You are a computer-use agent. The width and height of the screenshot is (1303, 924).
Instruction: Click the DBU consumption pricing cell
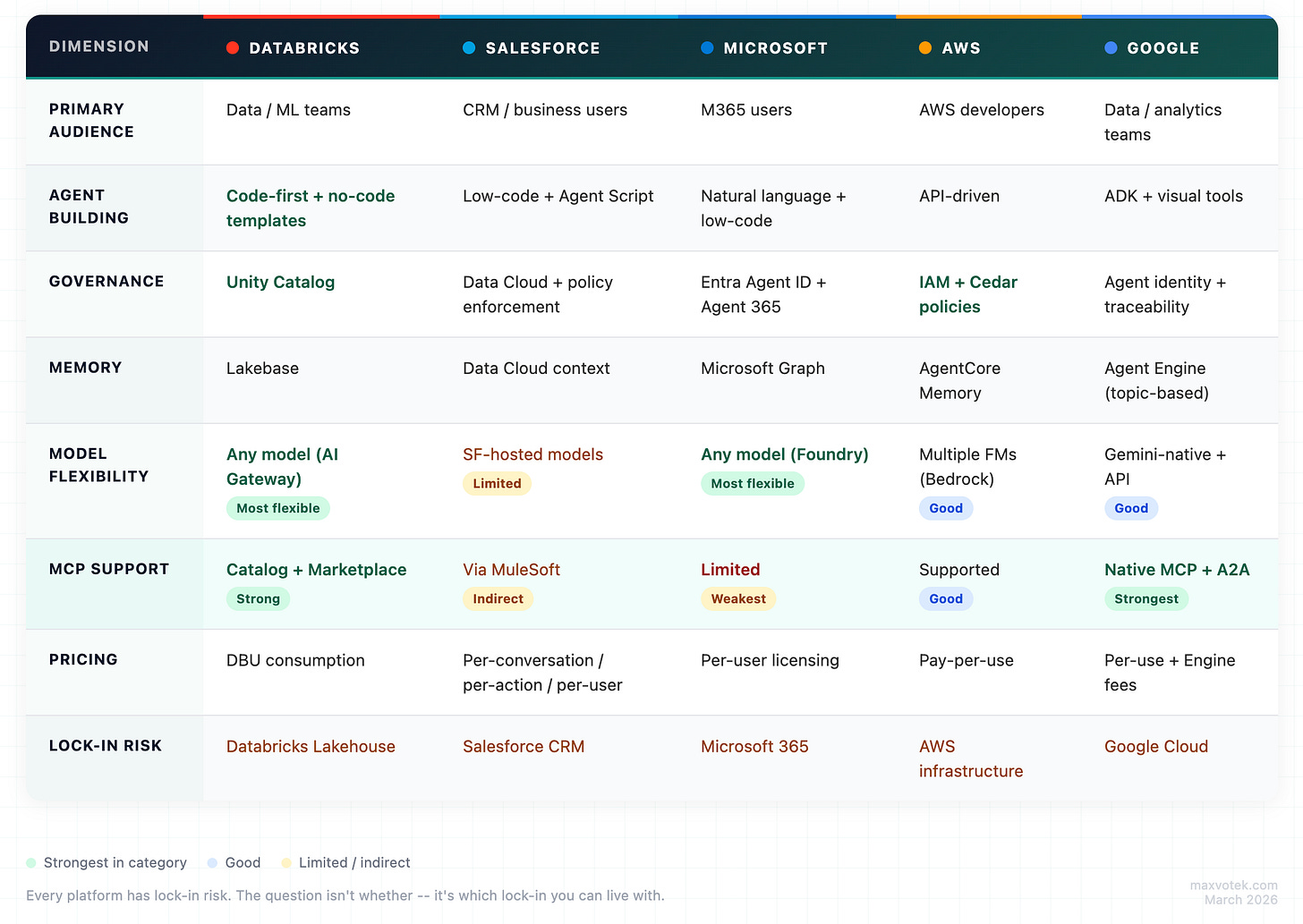pyautogui.click(x=295, y=660)
